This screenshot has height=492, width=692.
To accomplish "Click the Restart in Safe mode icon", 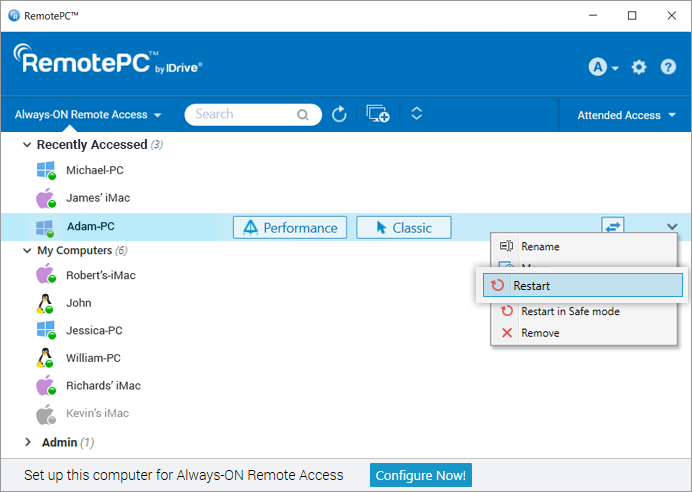I will 507,311.
